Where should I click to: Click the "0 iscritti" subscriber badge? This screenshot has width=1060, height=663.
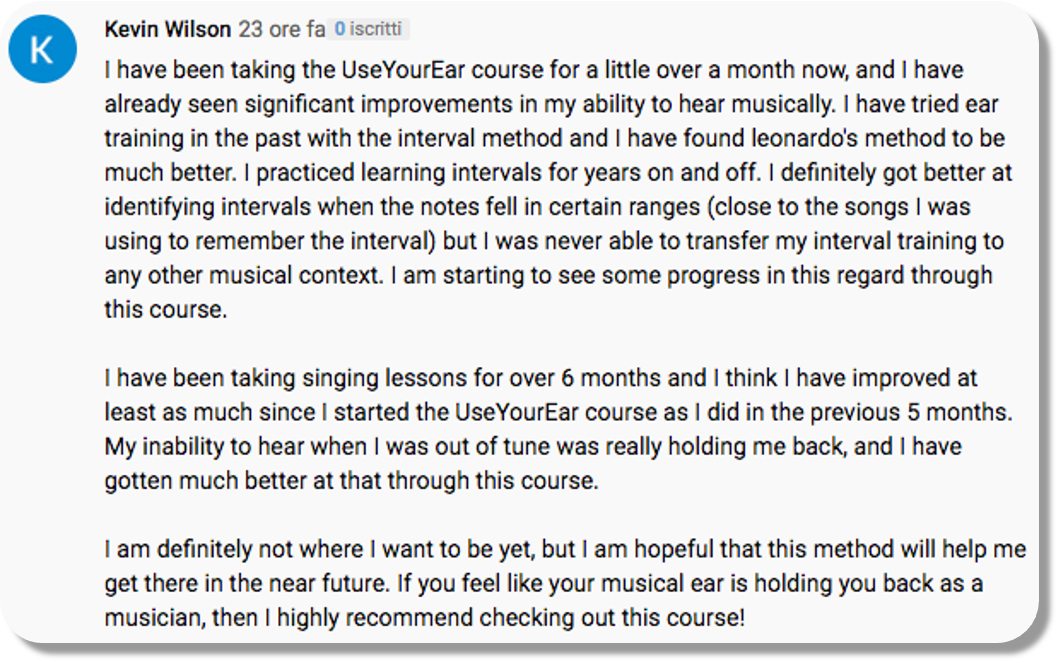368,29
